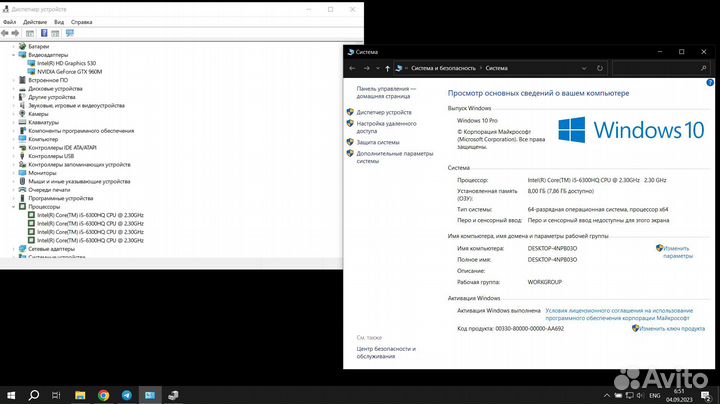Click the Refresh button in Система address bar
Image resolution: width=720 pixels, height=404 pixels.
point(600,68)
